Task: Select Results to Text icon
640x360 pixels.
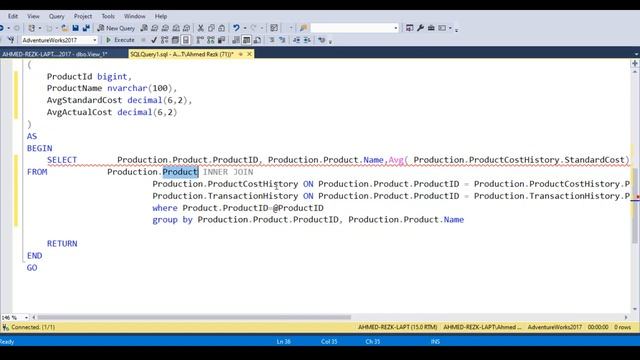Action: 236,40
